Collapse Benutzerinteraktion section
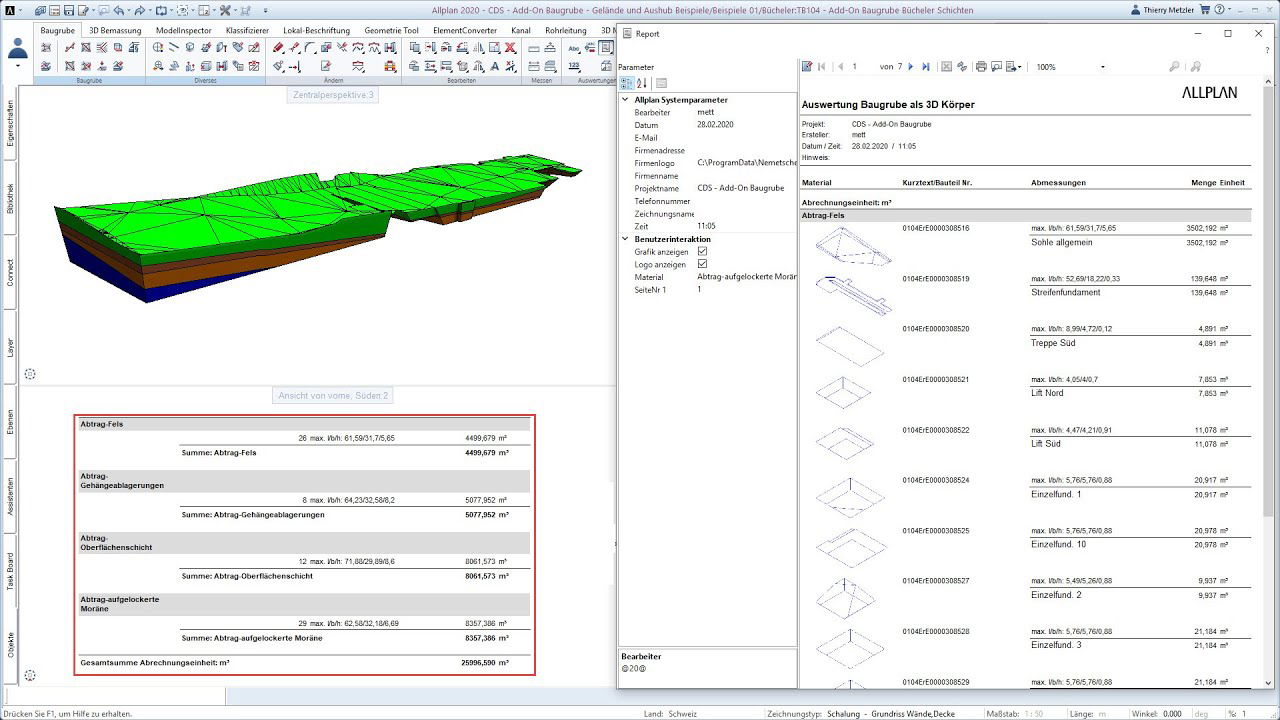This screenshot has height=720, width=1280. (x=626, y=239)
